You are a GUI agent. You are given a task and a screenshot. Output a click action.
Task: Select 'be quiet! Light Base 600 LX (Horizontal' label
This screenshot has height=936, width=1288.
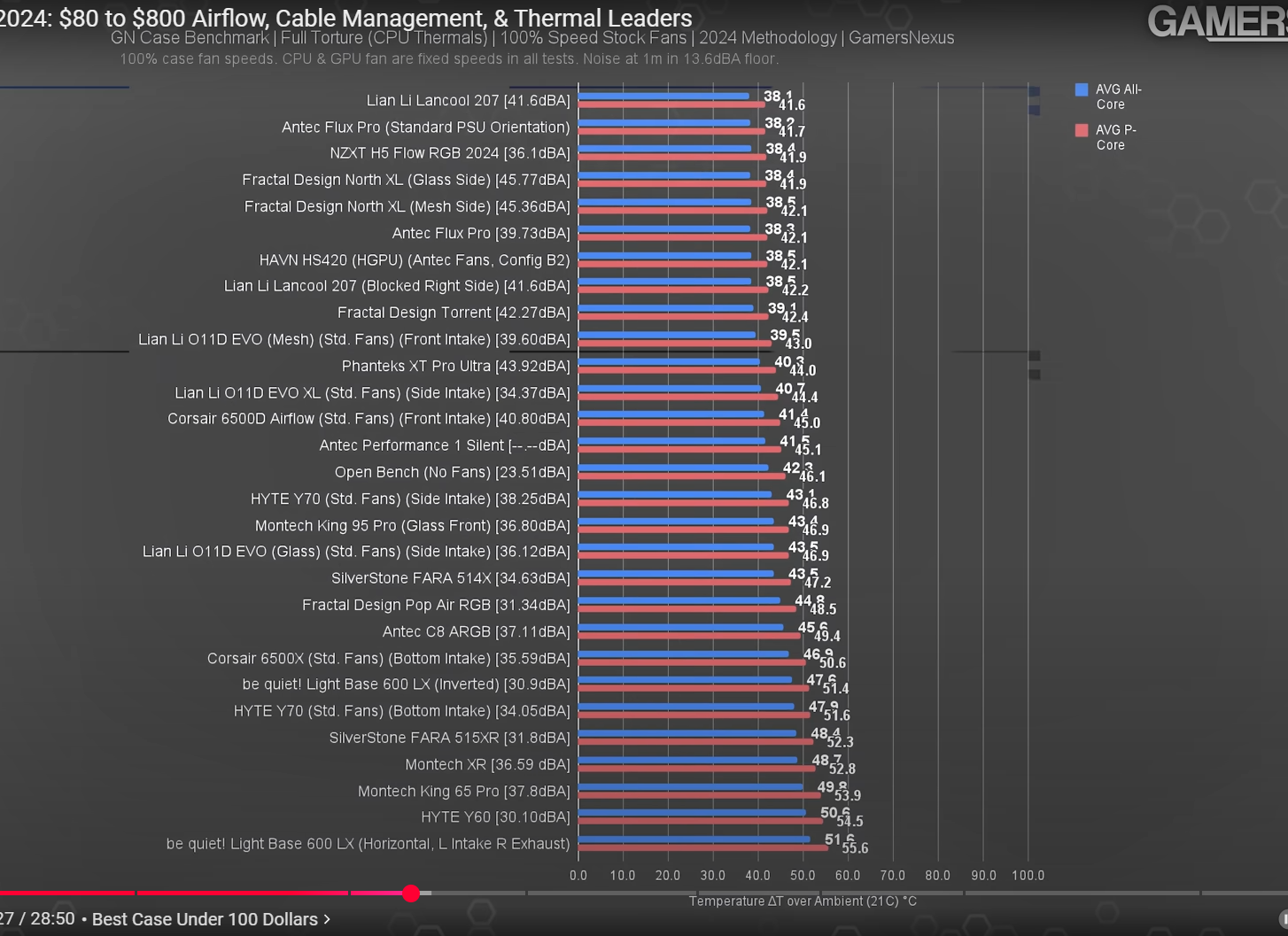click(x=369, y=843)
